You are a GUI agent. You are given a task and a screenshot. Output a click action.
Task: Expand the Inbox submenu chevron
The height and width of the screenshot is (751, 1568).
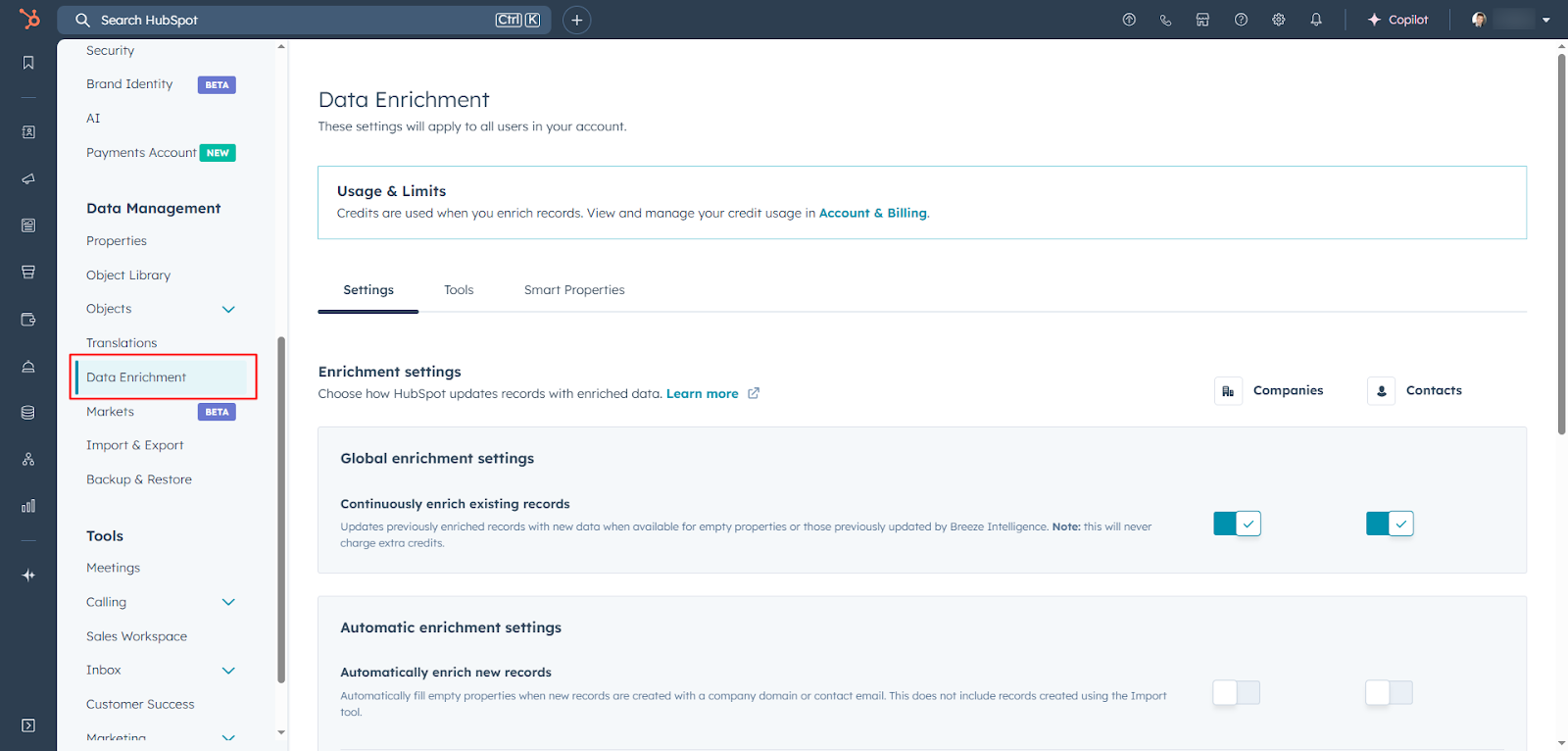coord(228,671)
